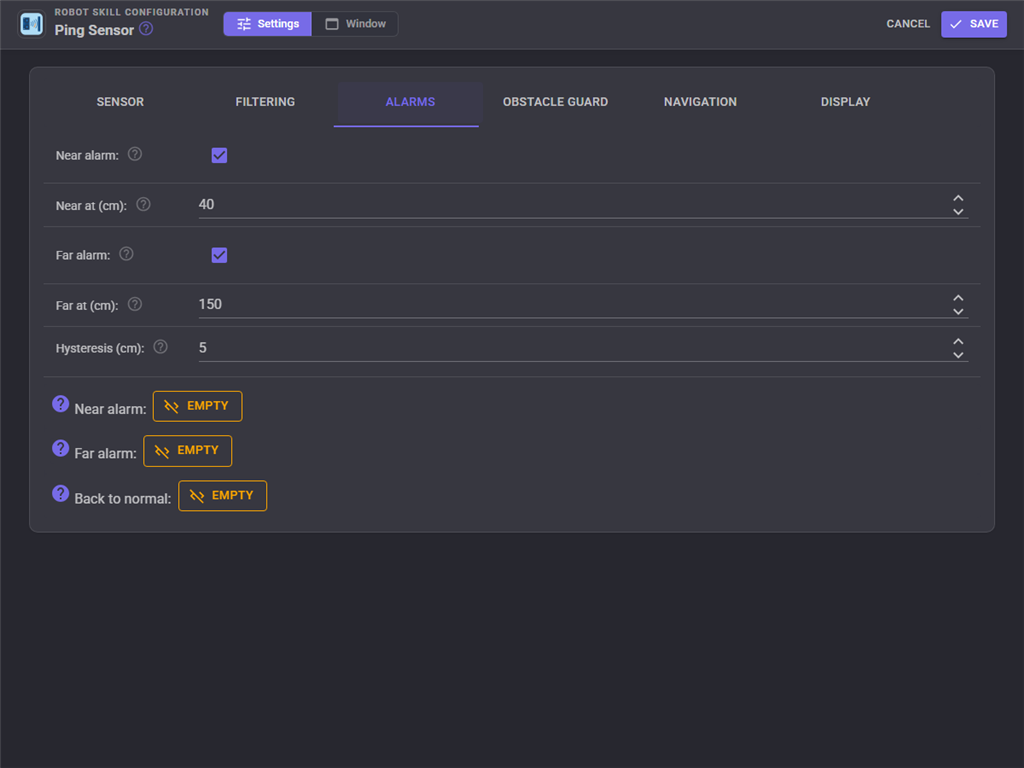Go to the Obstacle Guard tab
Screen dimensions: 1024x768
(555, 103)
